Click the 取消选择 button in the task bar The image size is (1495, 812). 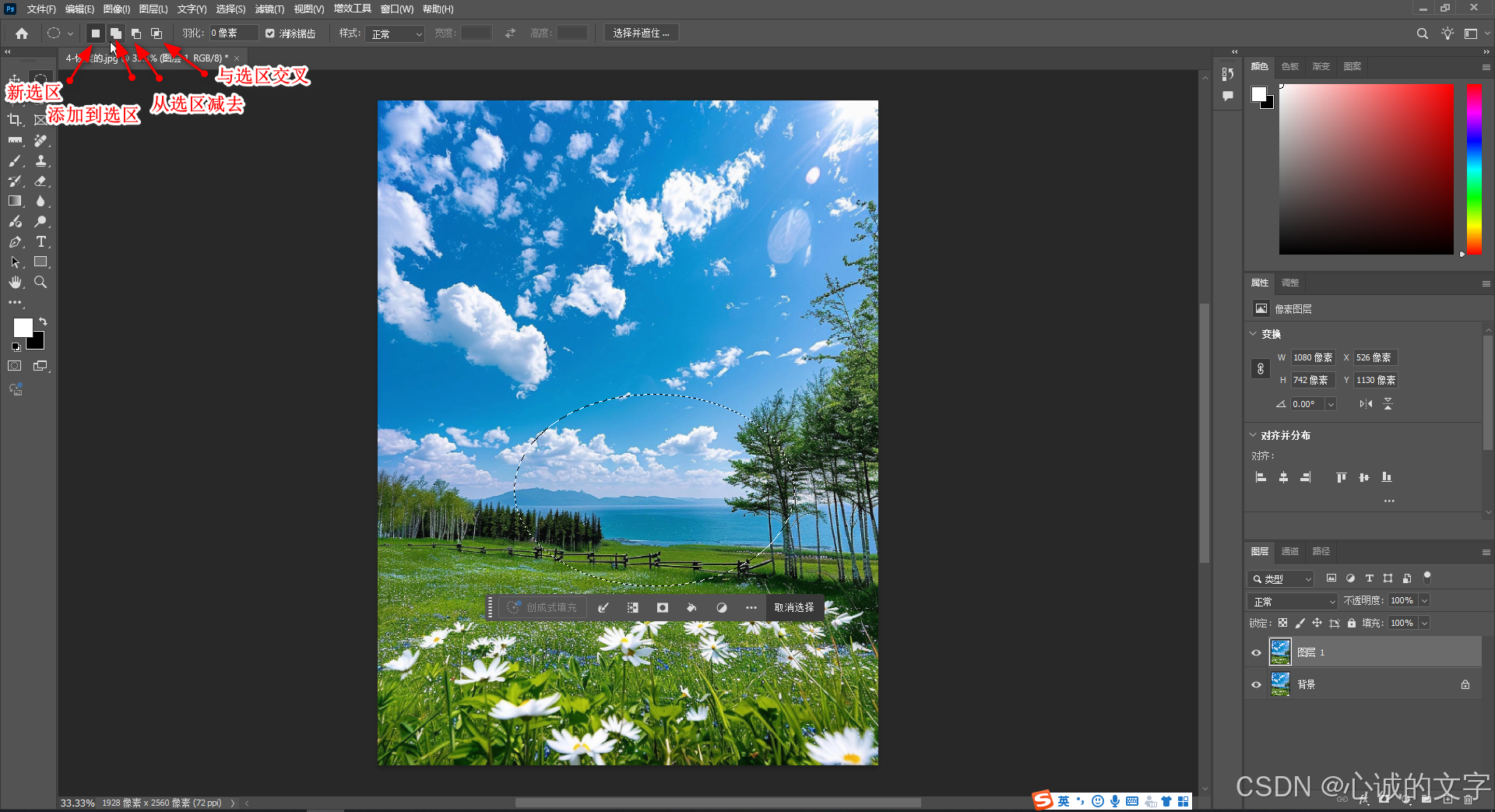pos(795,607)
